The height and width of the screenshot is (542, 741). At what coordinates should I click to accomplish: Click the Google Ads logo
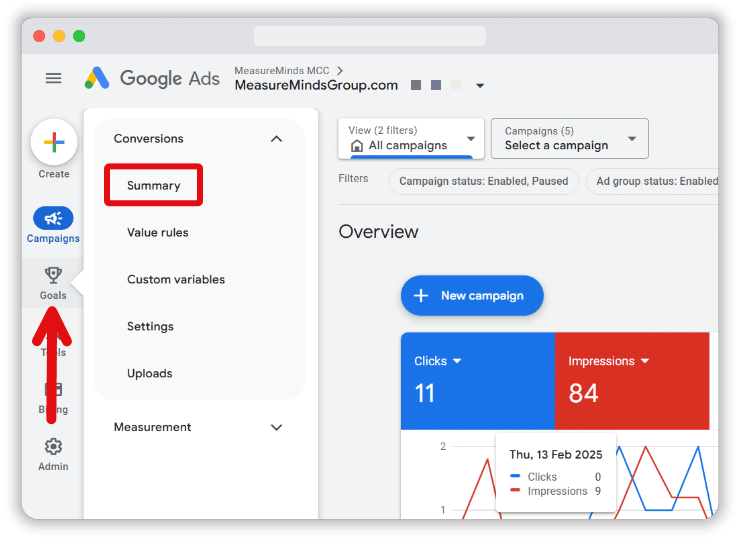[152, 78]
